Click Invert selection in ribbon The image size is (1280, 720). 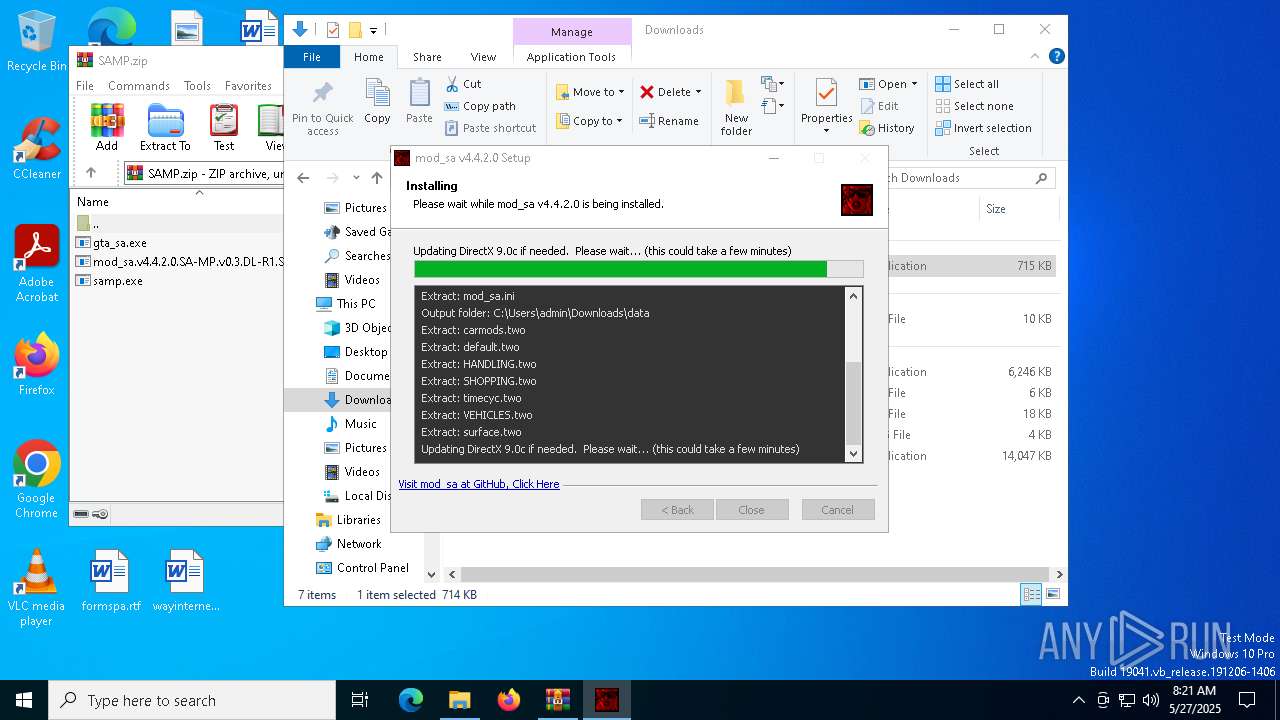[x=983, y=128]
